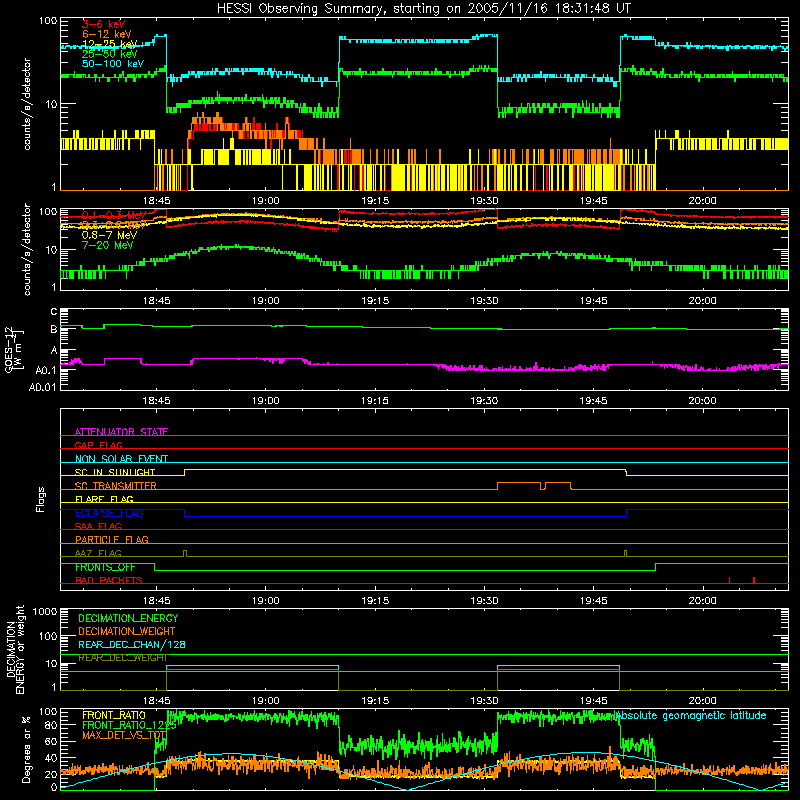The image size is (800, 800).
Task: Click the DECIMATION ENERGY or weight axis title
Action: tap(15, 649)
